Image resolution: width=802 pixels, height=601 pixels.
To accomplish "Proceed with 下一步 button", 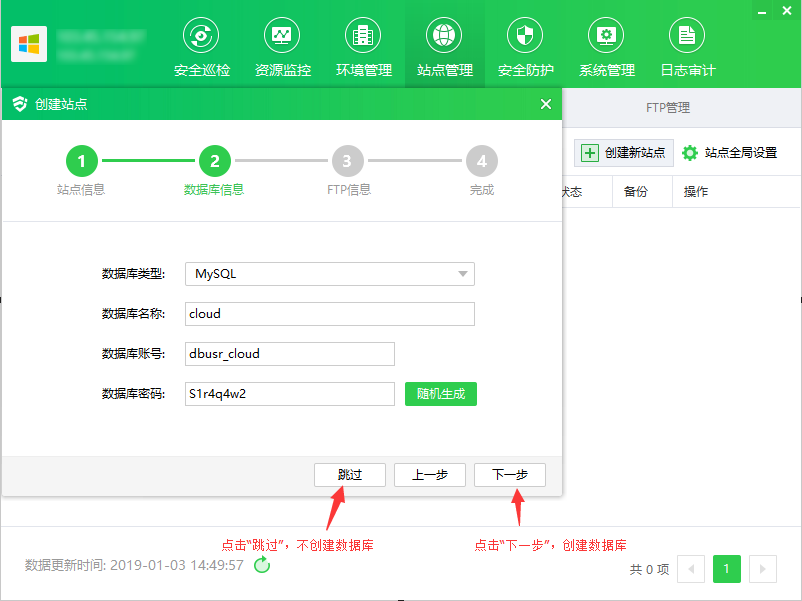I will 510,475.
